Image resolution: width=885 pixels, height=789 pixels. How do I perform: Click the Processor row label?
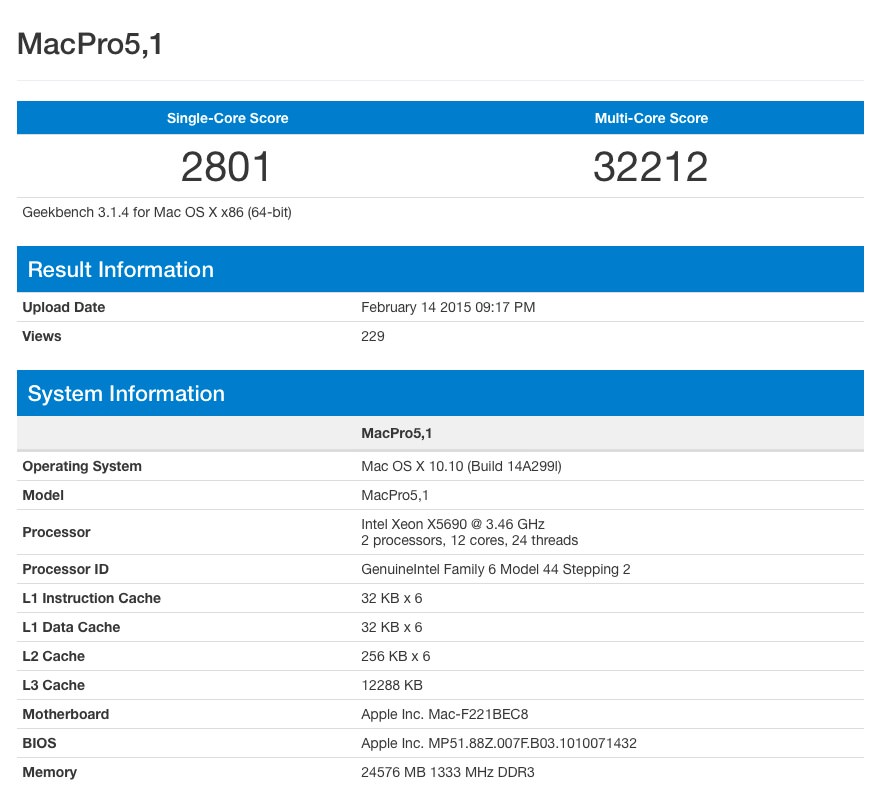[56, 532]
